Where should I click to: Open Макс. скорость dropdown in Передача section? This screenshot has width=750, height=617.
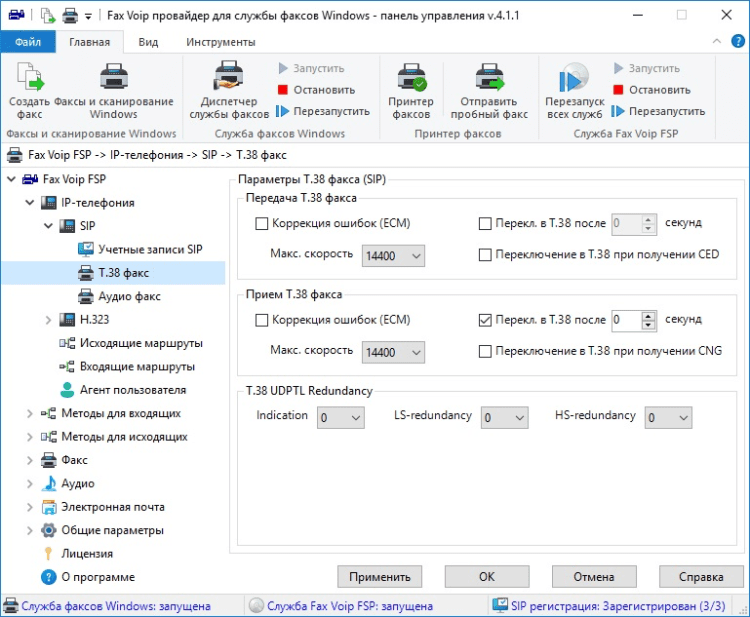tap(393, 256)
